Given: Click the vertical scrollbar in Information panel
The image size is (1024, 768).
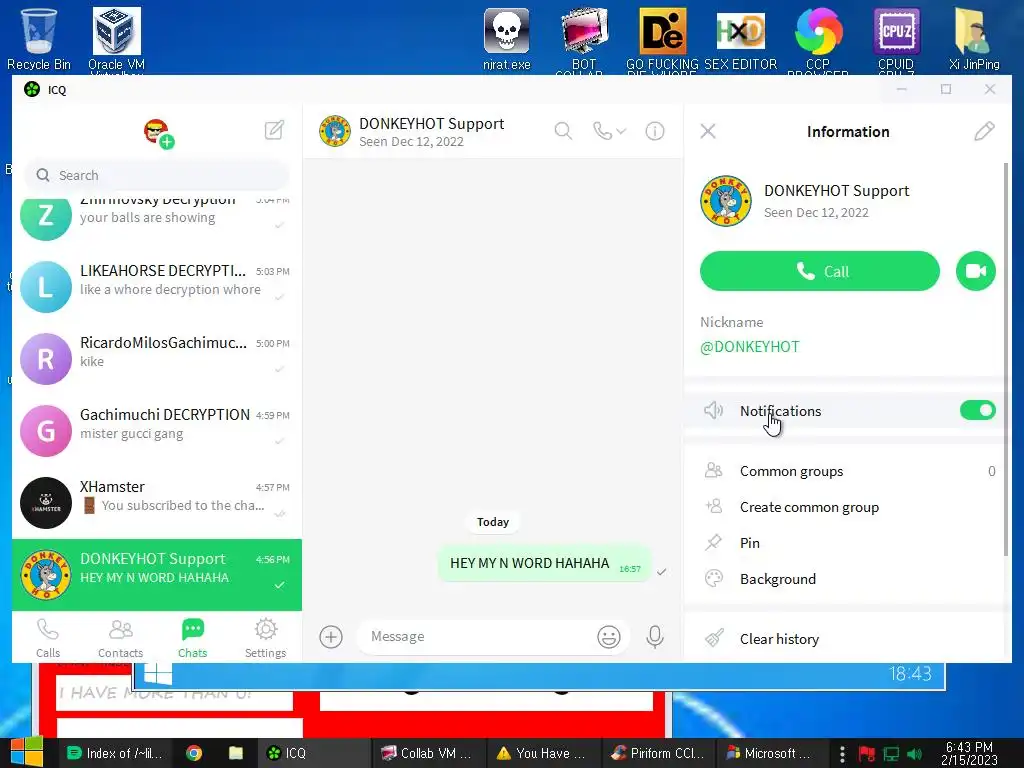Looking at the screenshot, I should (x=1006, y=359).
